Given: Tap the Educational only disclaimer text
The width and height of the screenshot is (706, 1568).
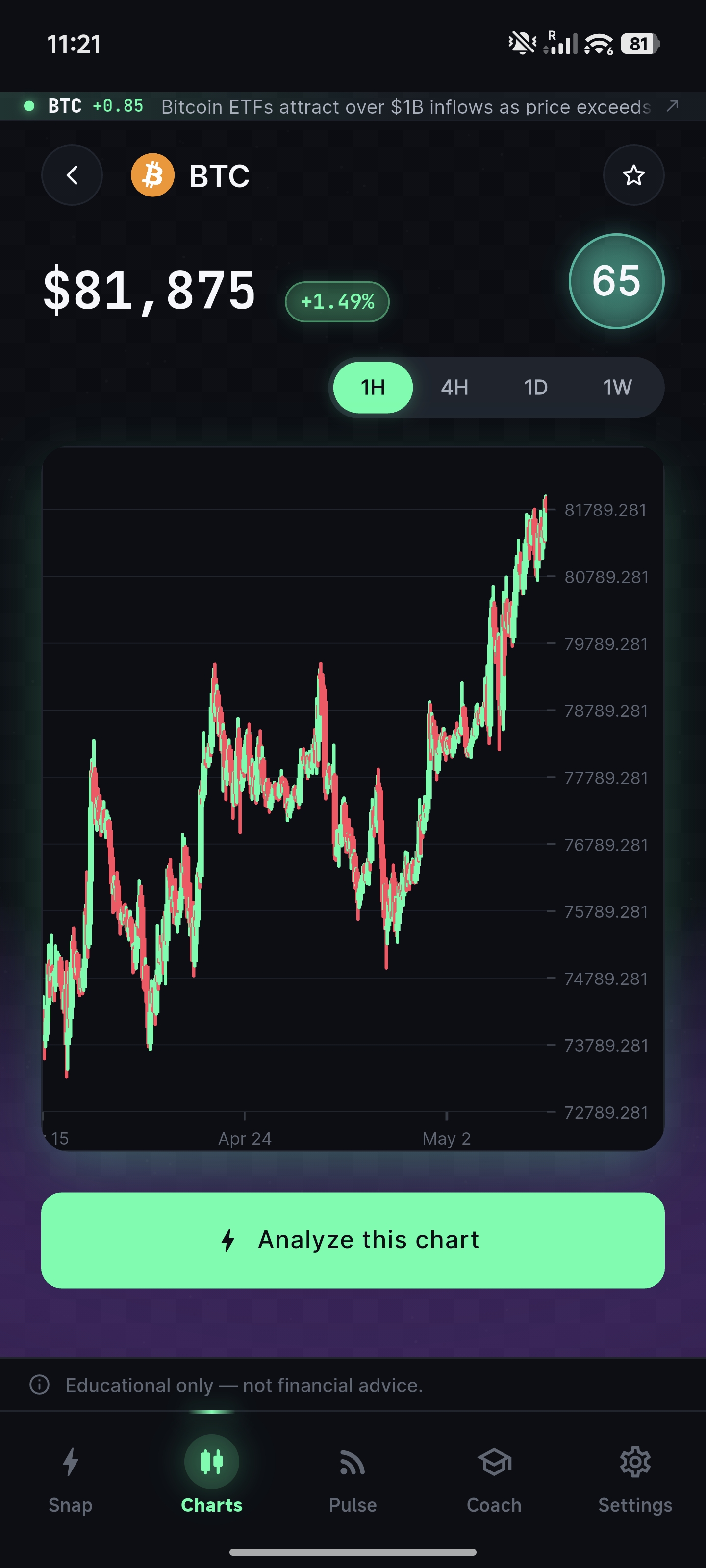Looking at the screenshot, I should coord(244,1385).
